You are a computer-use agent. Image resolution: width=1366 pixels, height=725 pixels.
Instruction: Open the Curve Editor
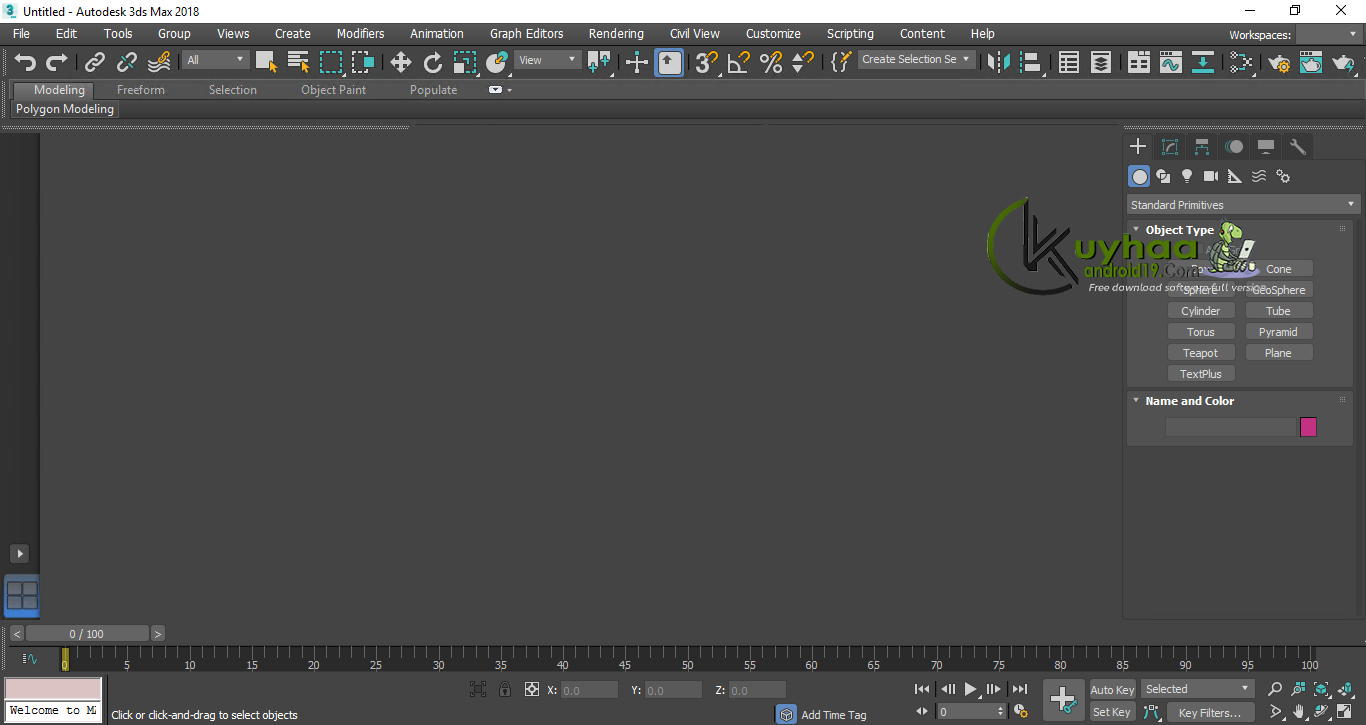click(x=1171, y=63)
